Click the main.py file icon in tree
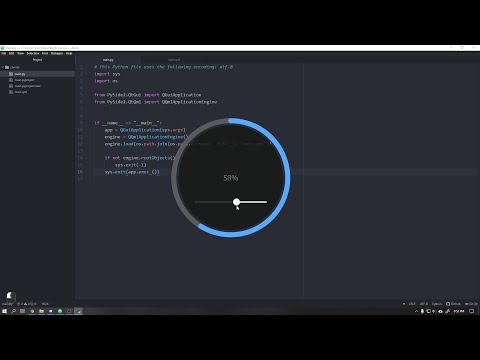480x360 pixels. 11,74
